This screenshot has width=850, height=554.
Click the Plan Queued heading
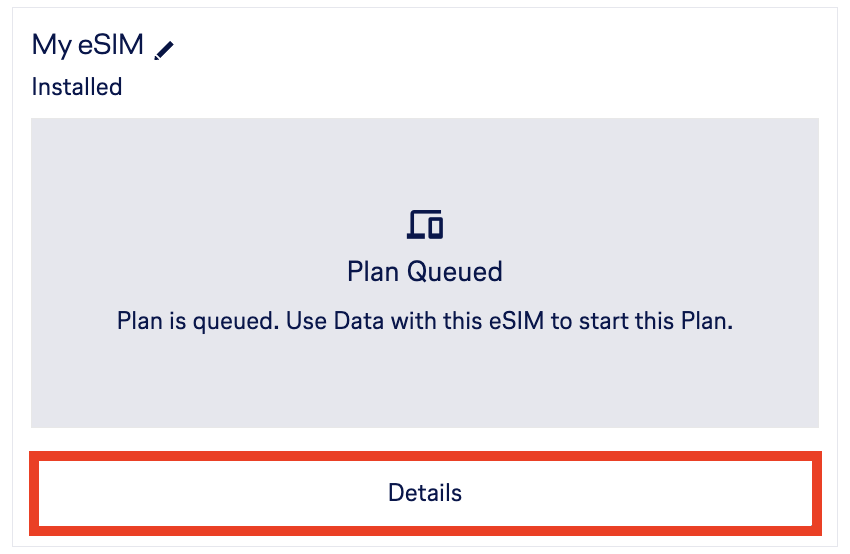click(x=425, y=271)
